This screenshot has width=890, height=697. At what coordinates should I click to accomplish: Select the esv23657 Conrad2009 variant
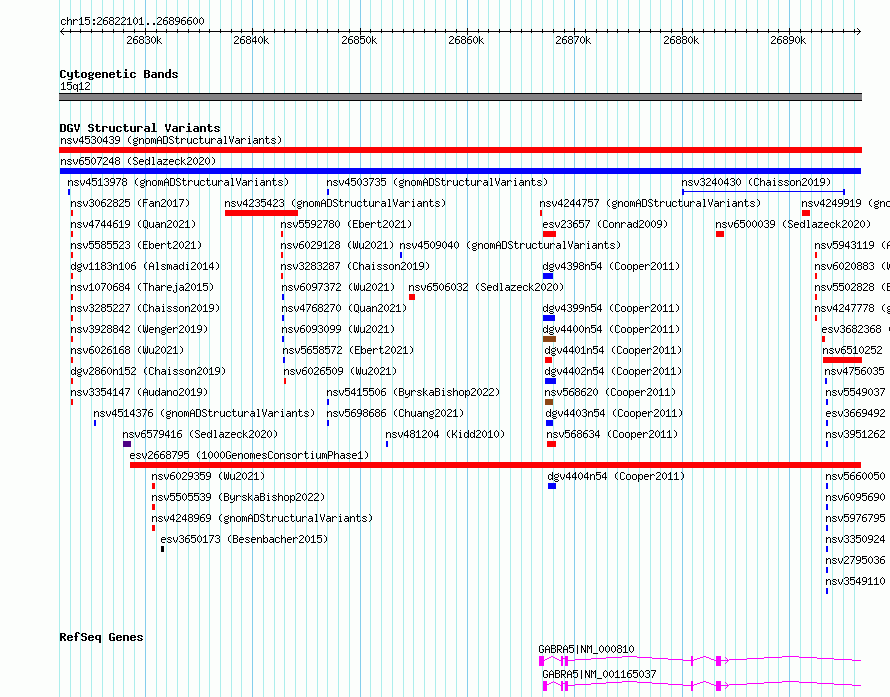(x=605, y=224)
